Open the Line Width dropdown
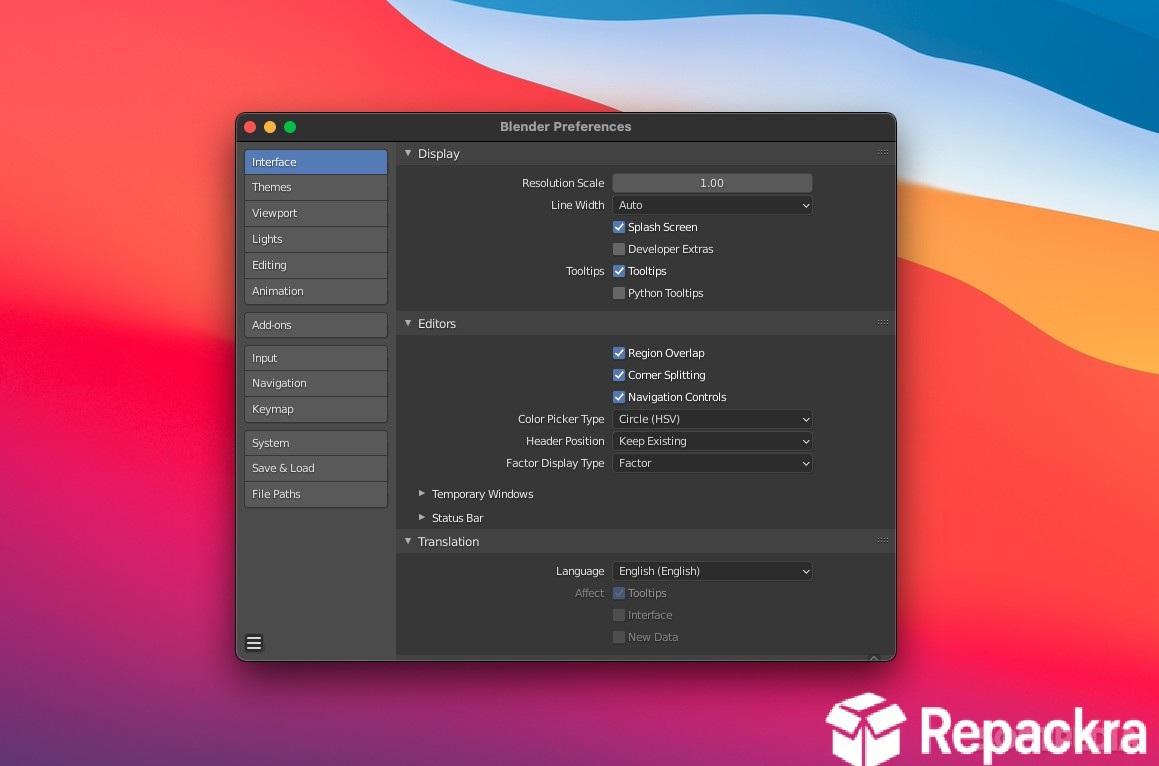 [x=713, y=205]
